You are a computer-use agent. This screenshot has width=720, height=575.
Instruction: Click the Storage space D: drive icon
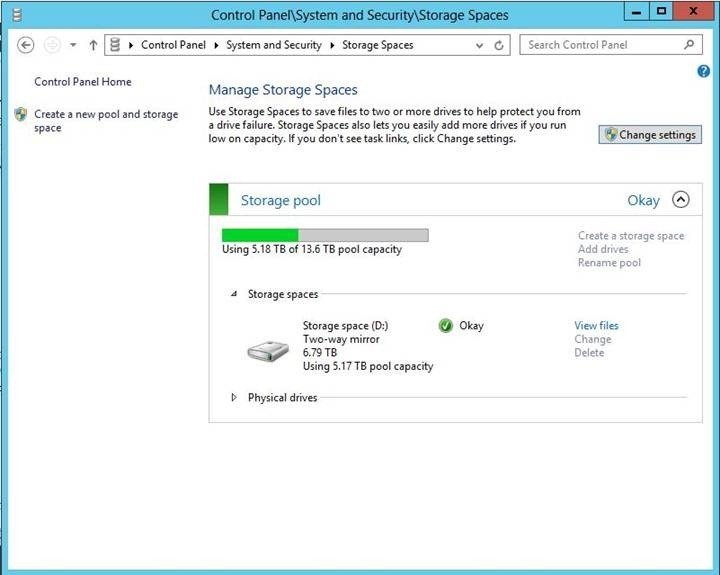point(268,351)
